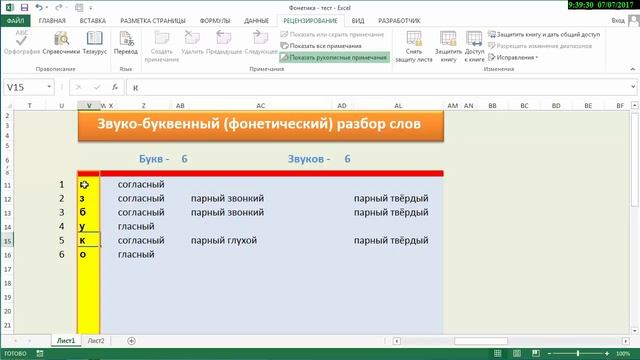Click the Вход sign-in link
640x360 pixels.
point(618,20)
